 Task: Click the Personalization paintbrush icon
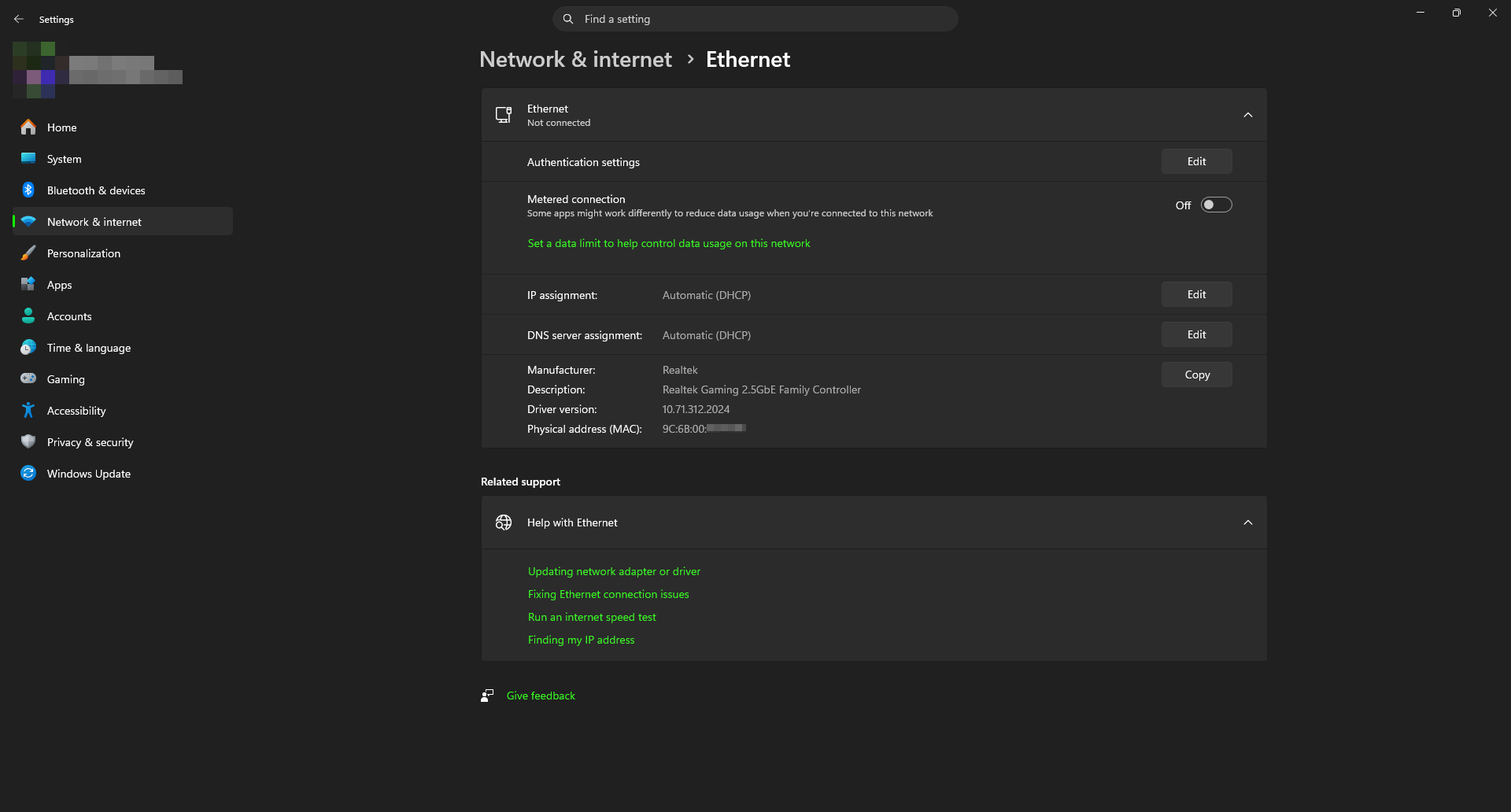pyautogui.click(x=28, y=253)
